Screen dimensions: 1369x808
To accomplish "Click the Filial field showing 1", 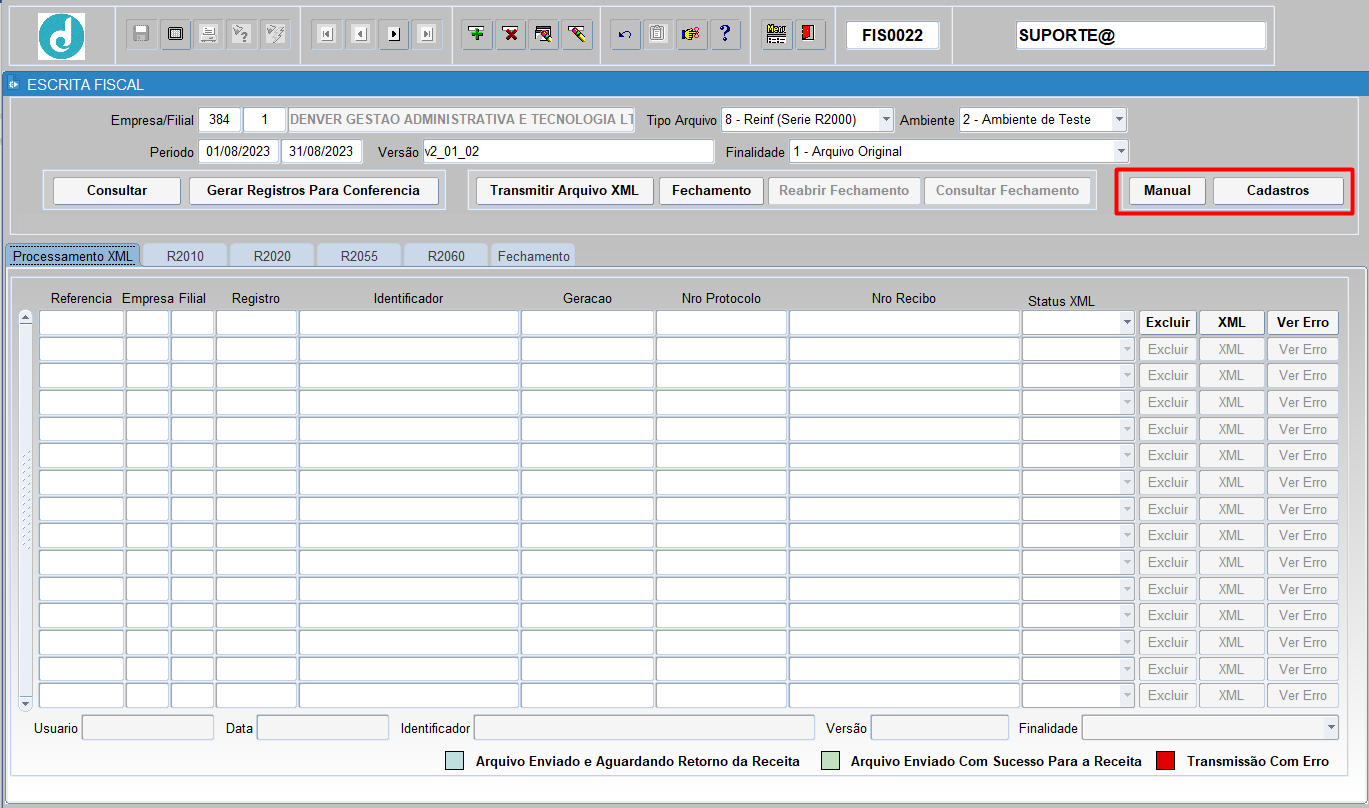I will [265, 120].
